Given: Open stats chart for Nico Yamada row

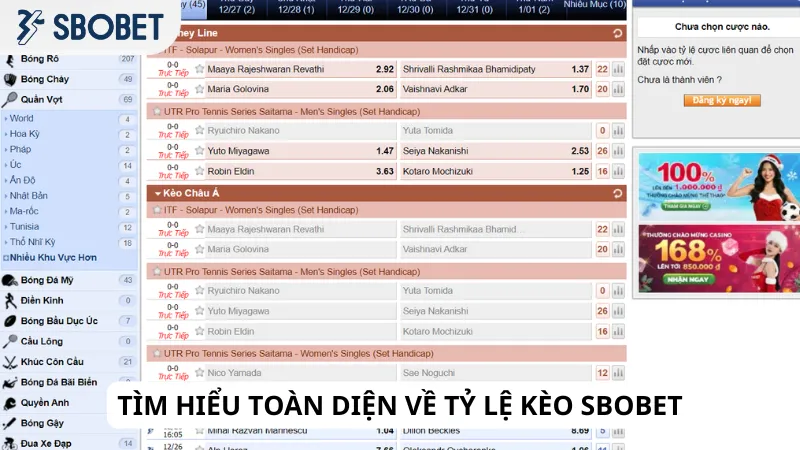Looking at the screenshot, I should pyautogui.click(x=618, y=373).
